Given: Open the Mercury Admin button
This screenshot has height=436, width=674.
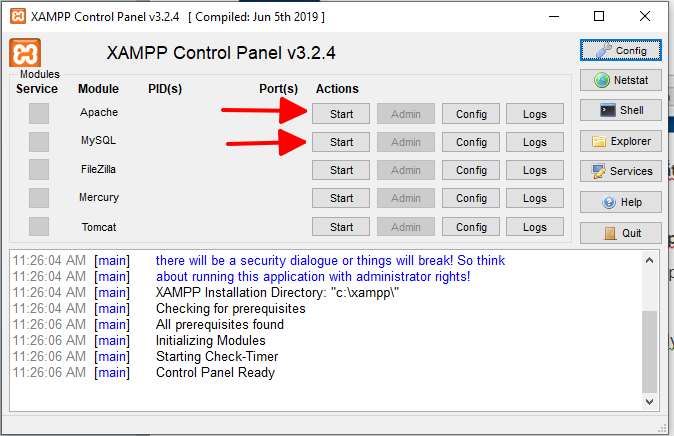Looking at the screenshot, I should (x=406, y=198).
